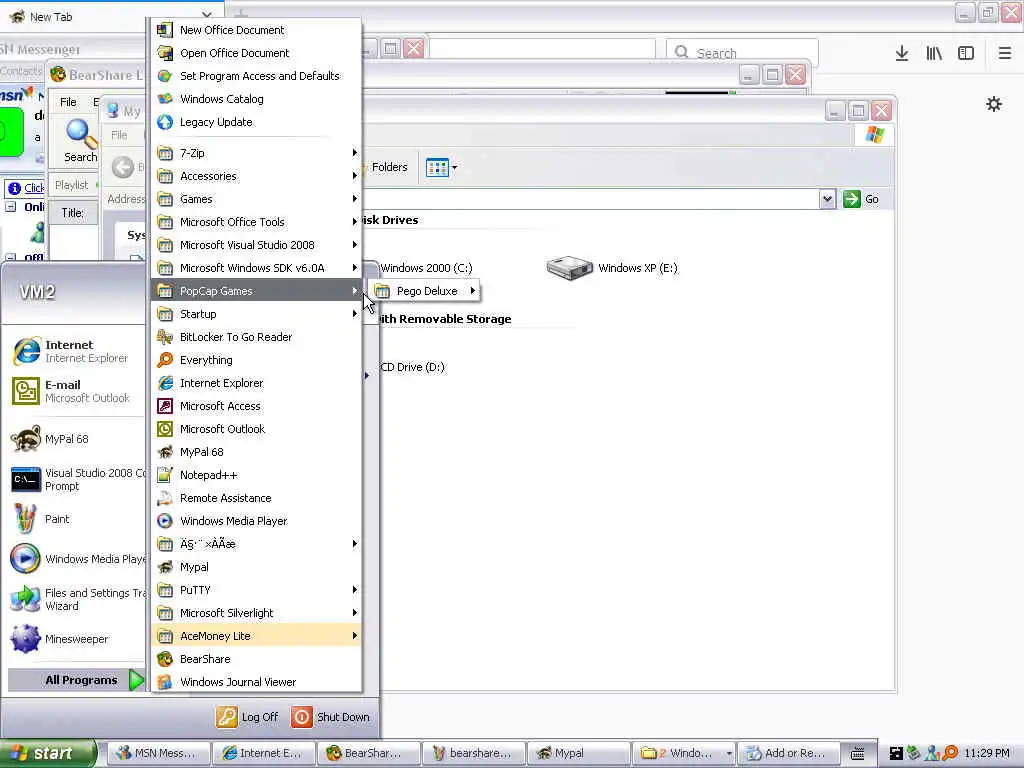The height and width of the screenshot is (768, 1024).
Task: Expand the Games submenu
Action: coord(256,199)
